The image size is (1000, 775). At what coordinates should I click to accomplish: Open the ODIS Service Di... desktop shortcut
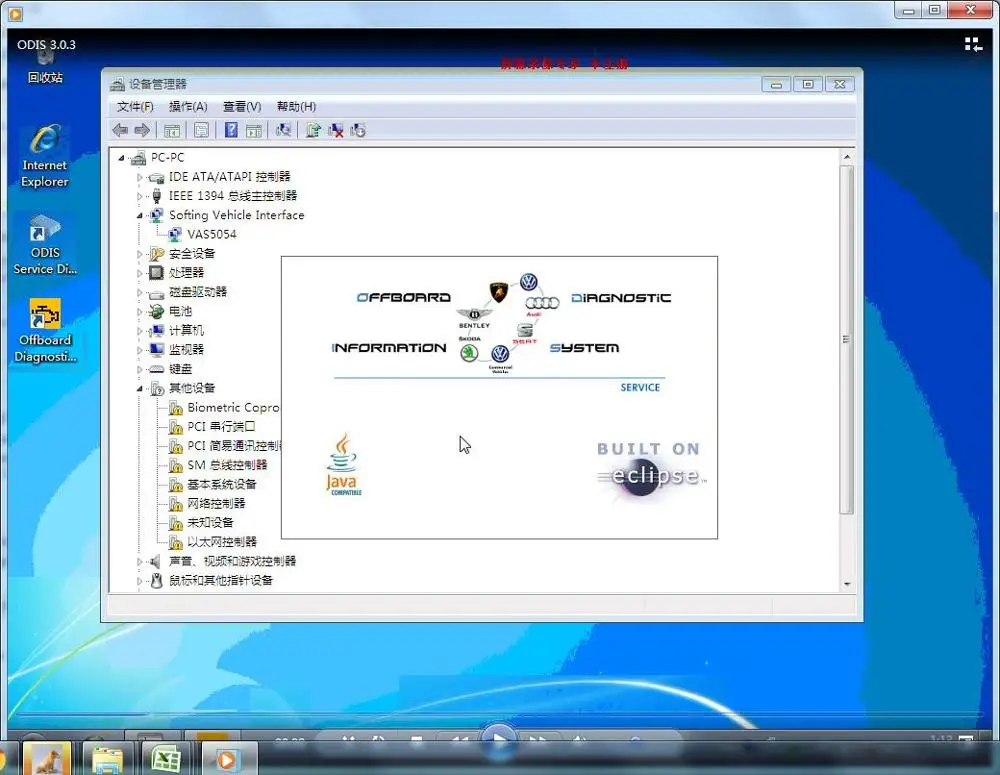pos(45,246)
